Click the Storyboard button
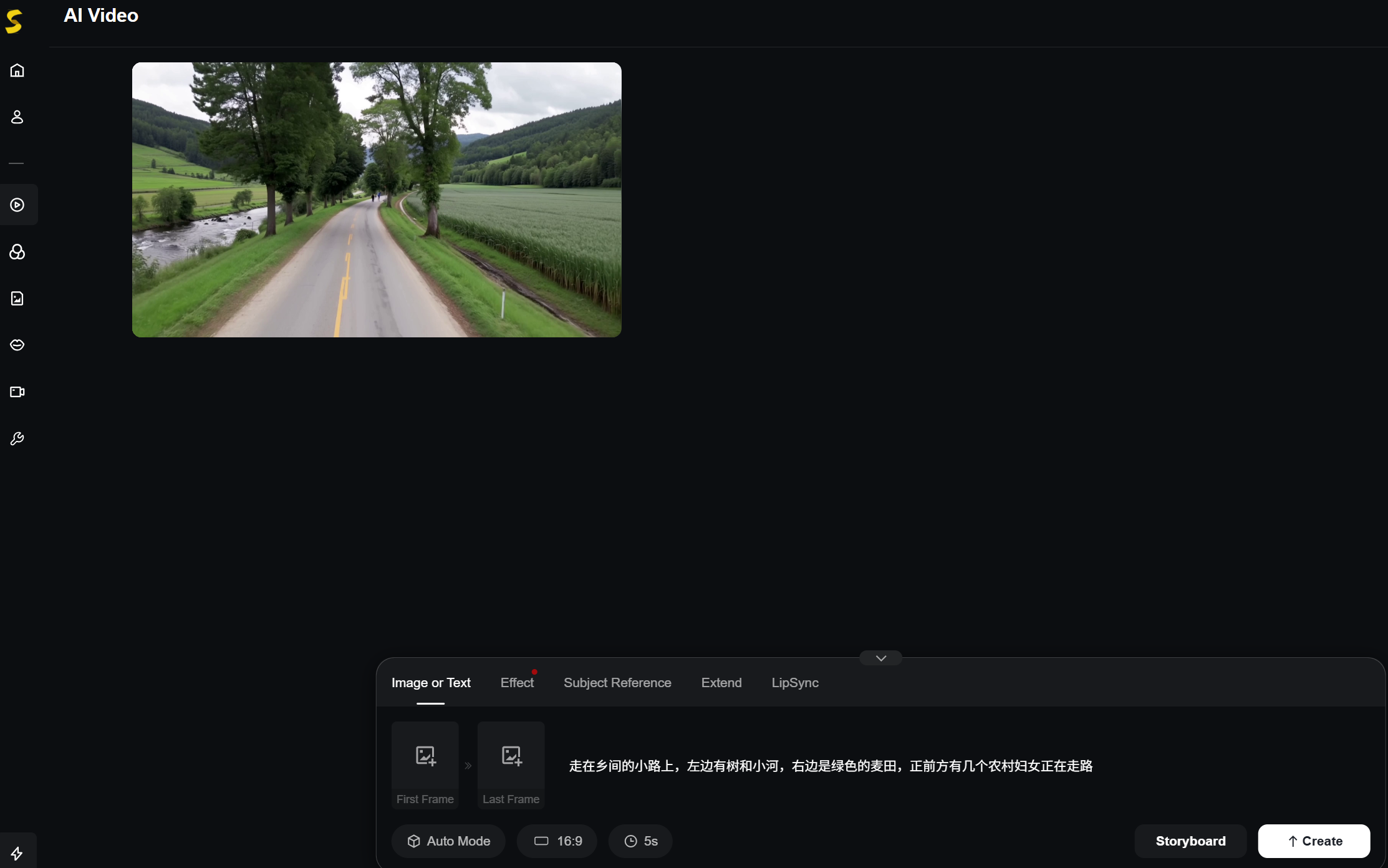Viewport: 1388px width, 868px height. point(1190,841)
